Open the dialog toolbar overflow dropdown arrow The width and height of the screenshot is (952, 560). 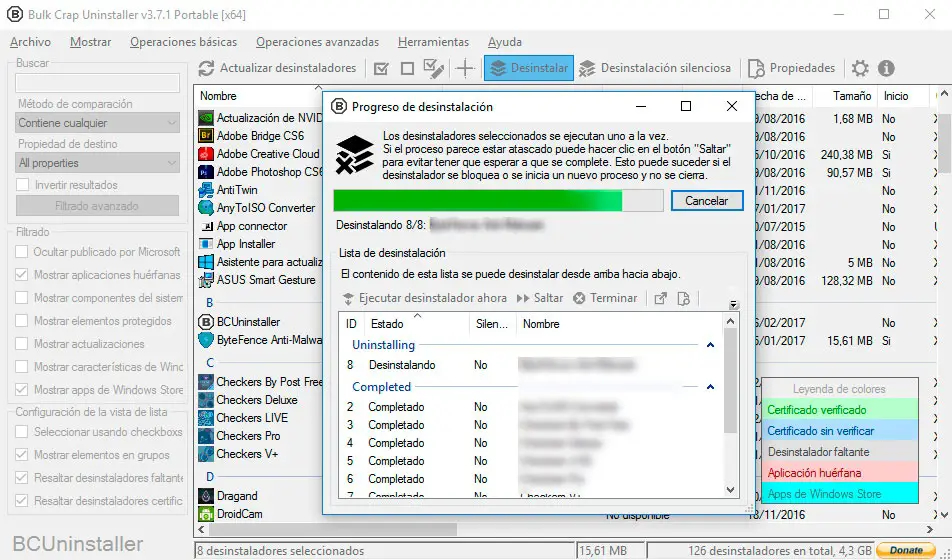733,304
